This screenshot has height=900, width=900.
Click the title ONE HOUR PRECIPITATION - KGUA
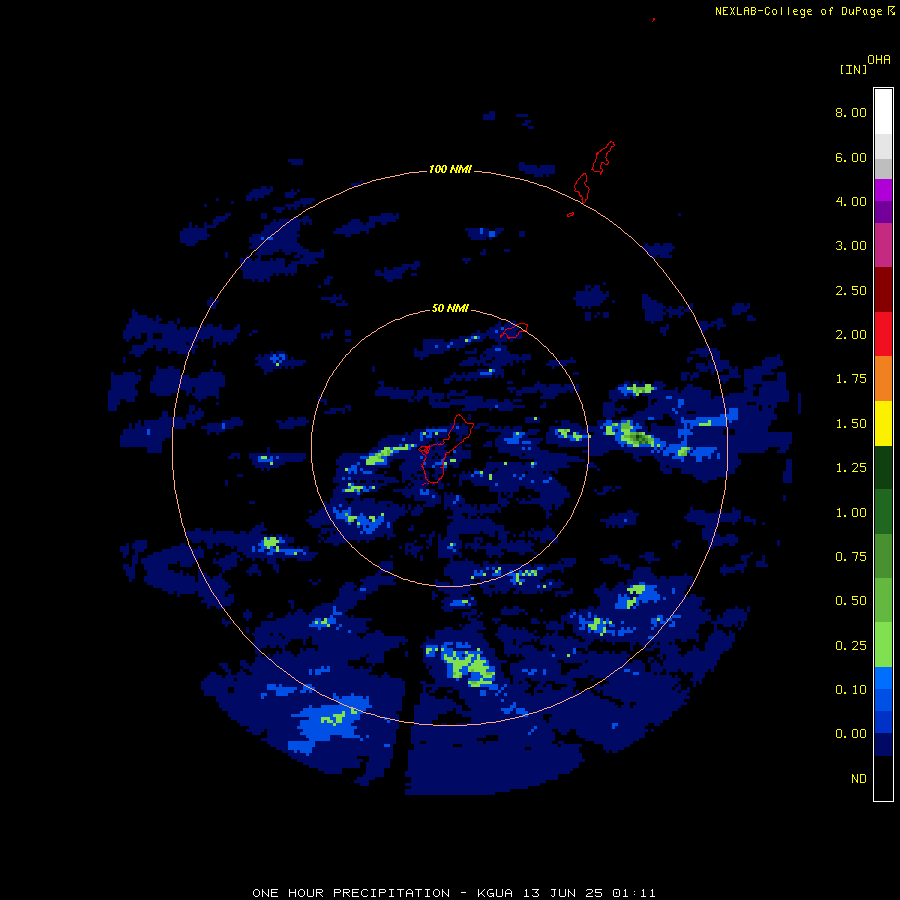point(384,893)
